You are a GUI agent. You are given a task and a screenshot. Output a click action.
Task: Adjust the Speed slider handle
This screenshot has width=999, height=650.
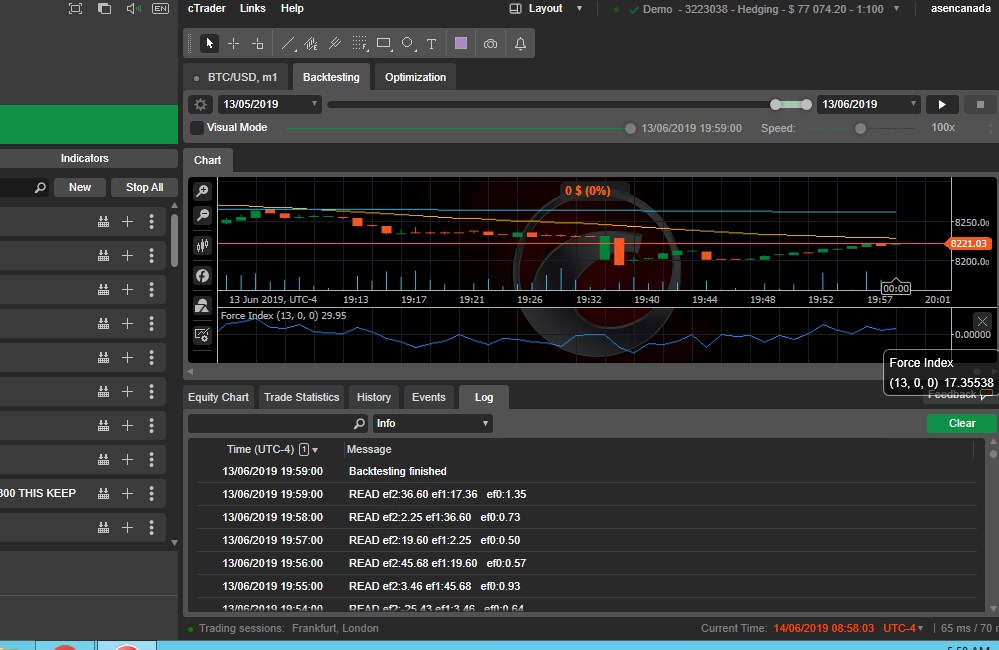[x=860, y=128]
